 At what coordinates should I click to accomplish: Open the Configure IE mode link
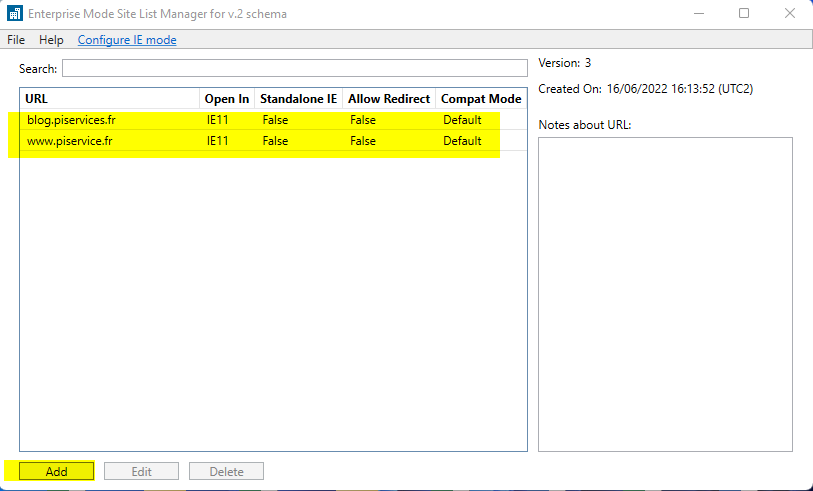(127, 40)
